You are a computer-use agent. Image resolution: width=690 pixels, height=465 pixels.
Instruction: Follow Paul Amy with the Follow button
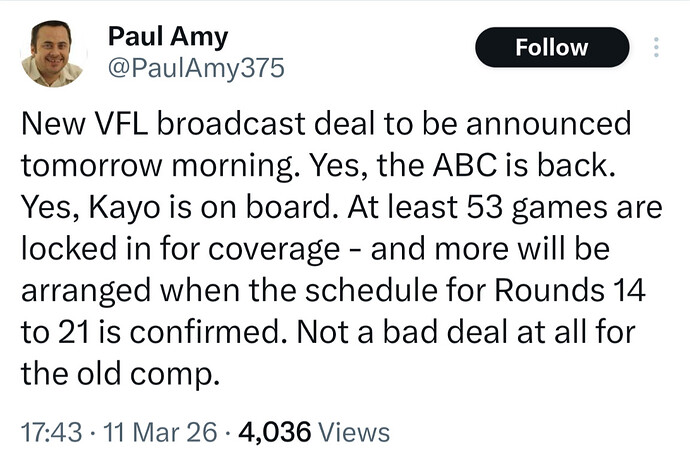click(x=552, y=47)
